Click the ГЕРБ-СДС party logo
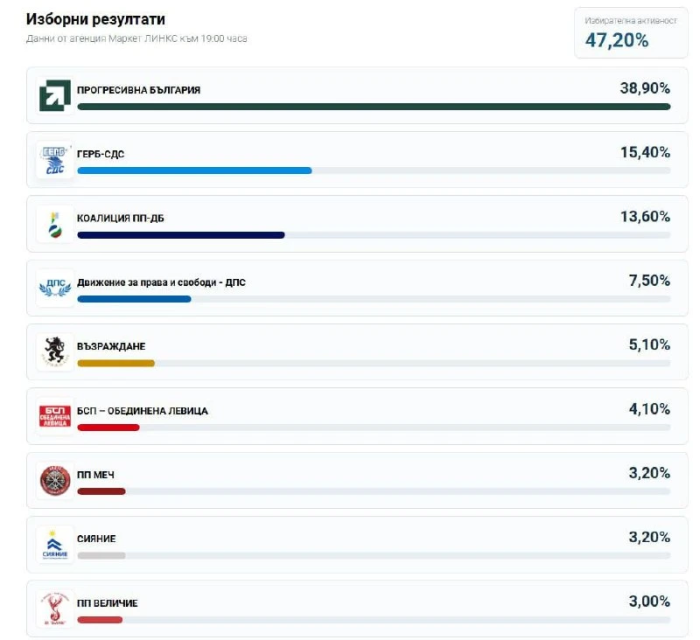 pyautogui.click(x=54, y=159)
